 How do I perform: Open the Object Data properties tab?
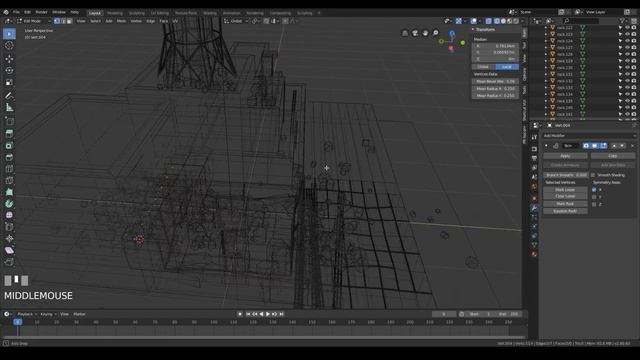tap(534, 245)
